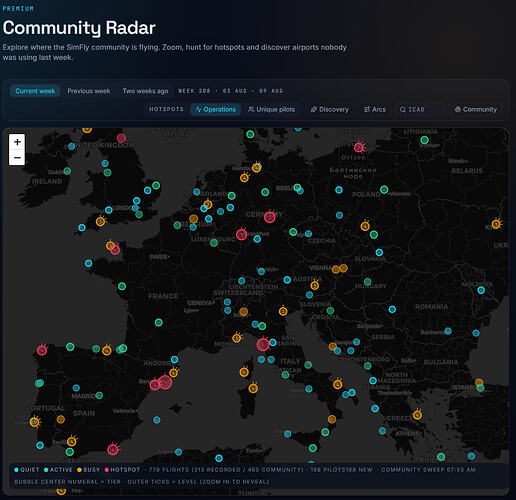Switch to the Previous week tab
The height and width of the screenshot is (500, 516).
[89, 91]
